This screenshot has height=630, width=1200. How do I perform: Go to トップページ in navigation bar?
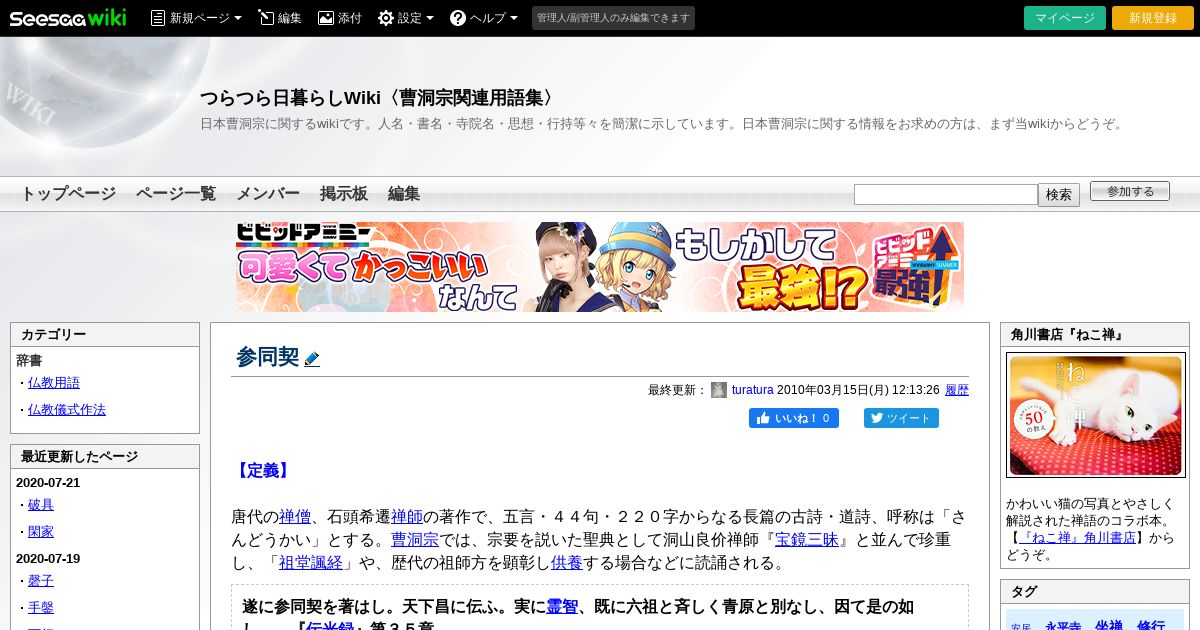point(68,194)
